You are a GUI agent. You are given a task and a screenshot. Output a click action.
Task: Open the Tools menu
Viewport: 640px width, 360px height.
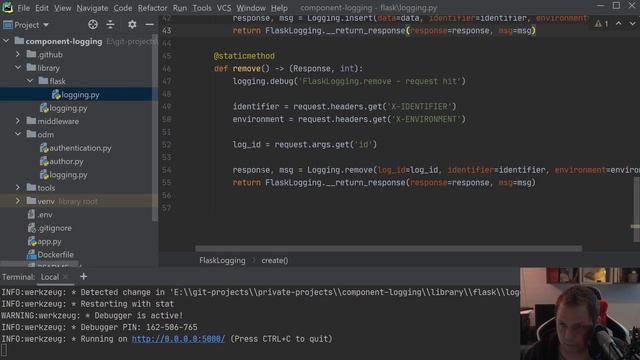(202, 8)
